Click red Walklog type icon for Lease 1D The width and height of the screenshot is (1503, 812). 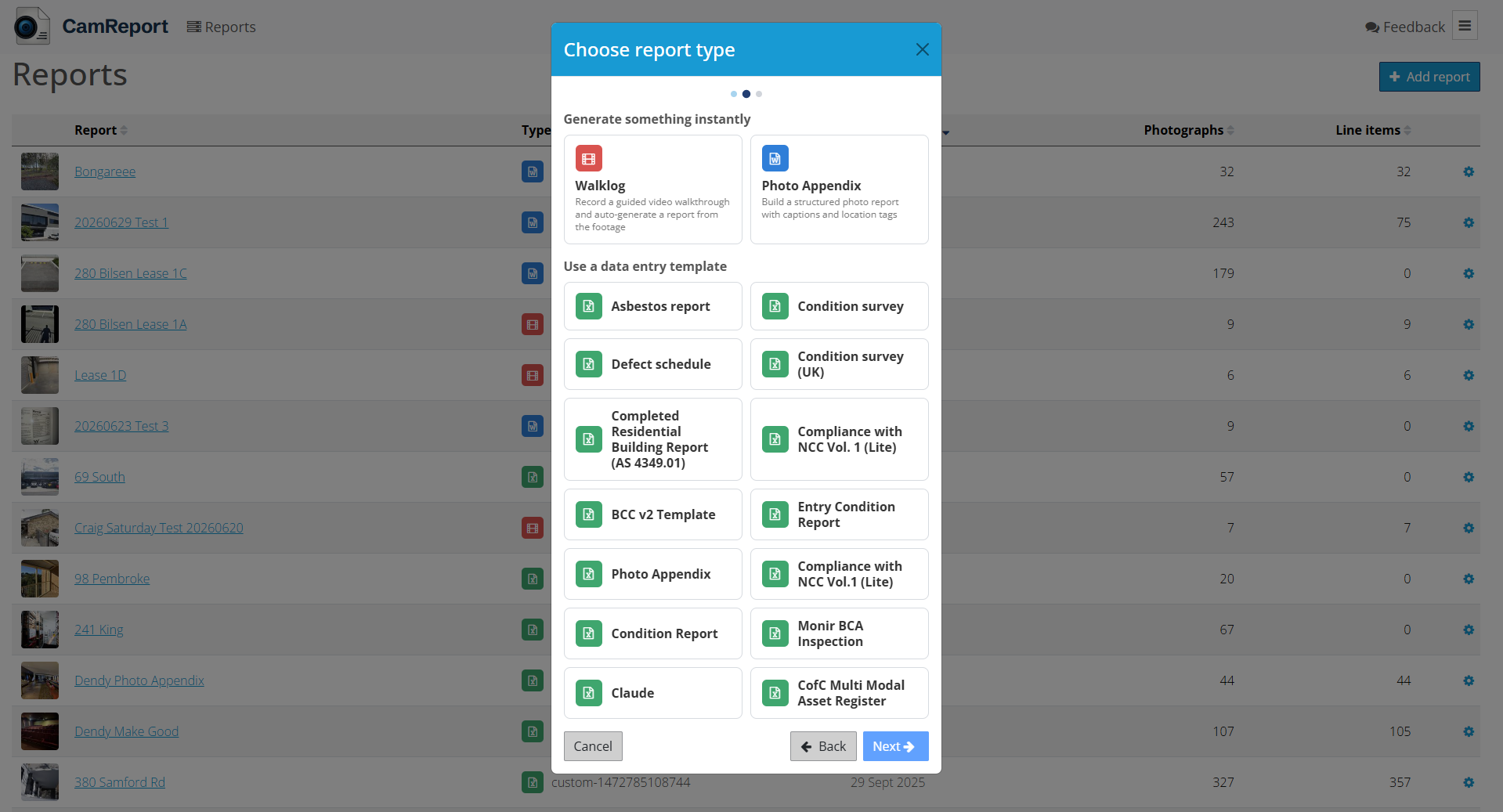(533, 375)
